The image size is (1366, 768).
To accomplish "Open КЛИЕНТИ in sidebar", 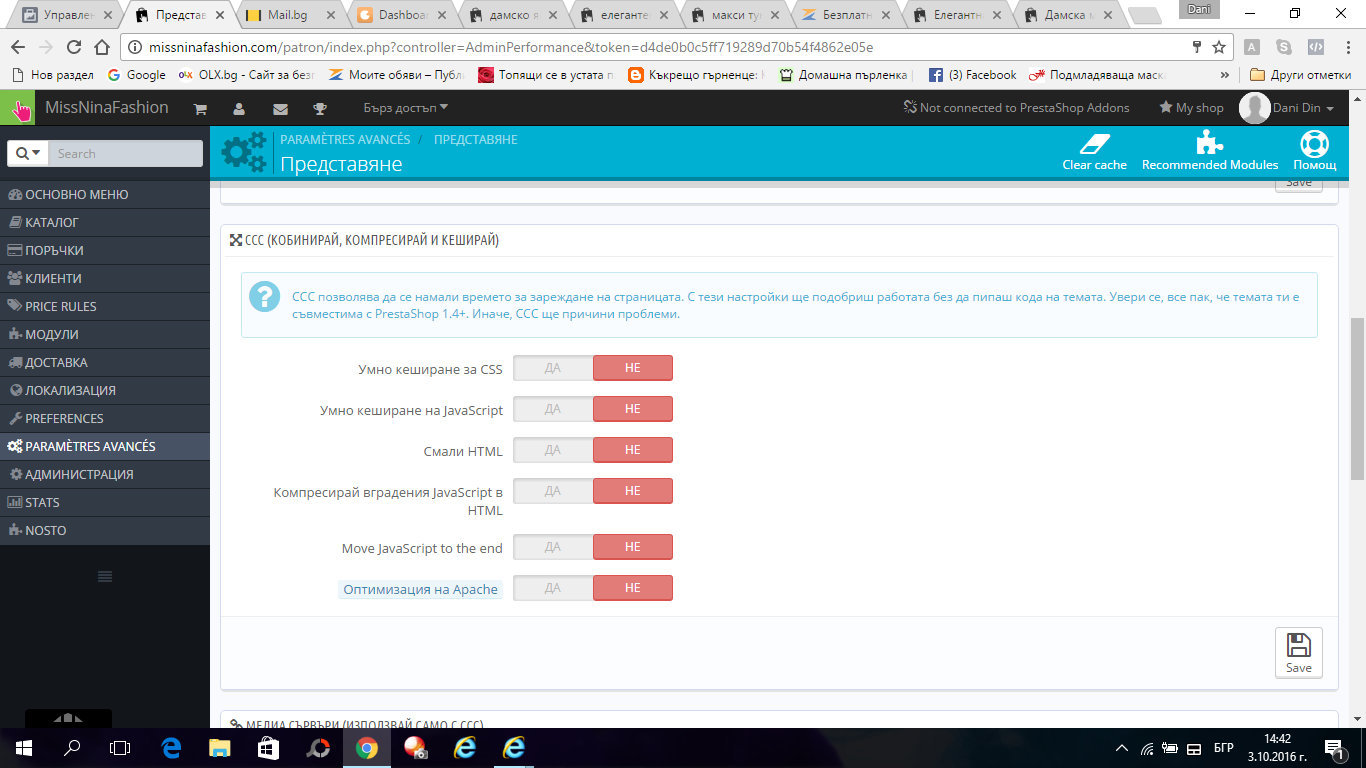I will coord(105,278).
